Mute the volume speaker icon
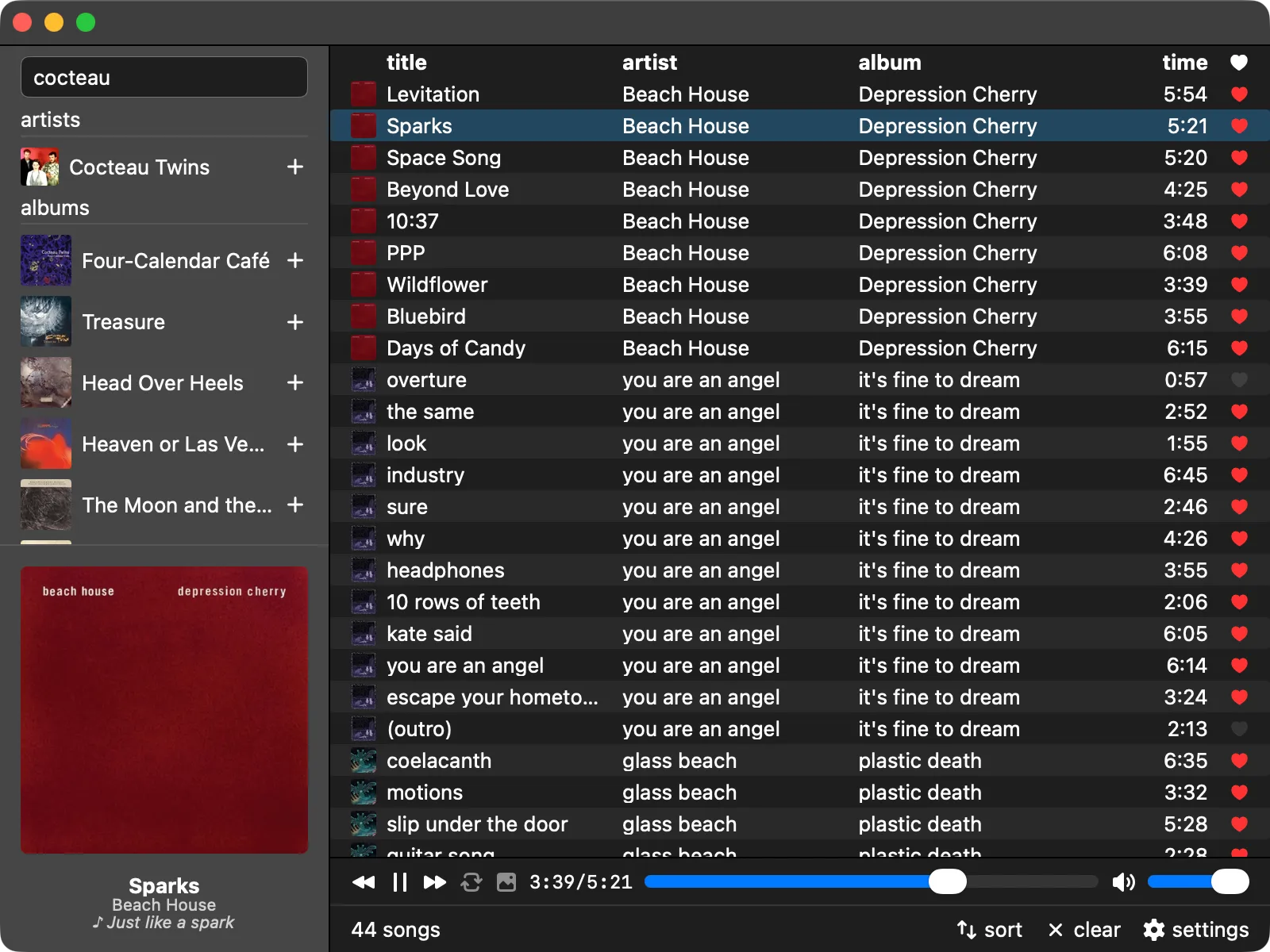1270x952 pixels. coord(1123,882)
